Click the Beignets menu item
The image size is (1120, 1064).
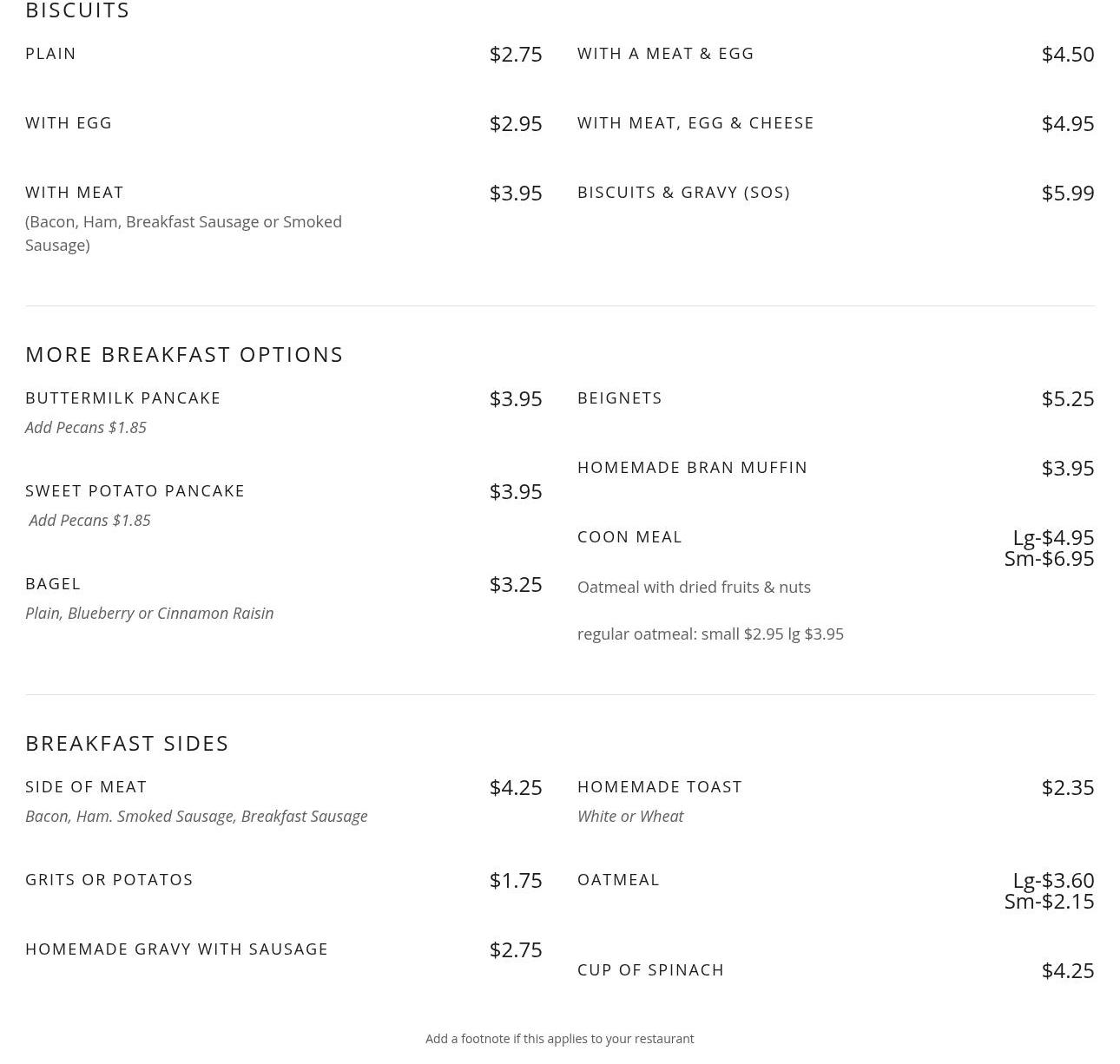click(x=620, y=398)
